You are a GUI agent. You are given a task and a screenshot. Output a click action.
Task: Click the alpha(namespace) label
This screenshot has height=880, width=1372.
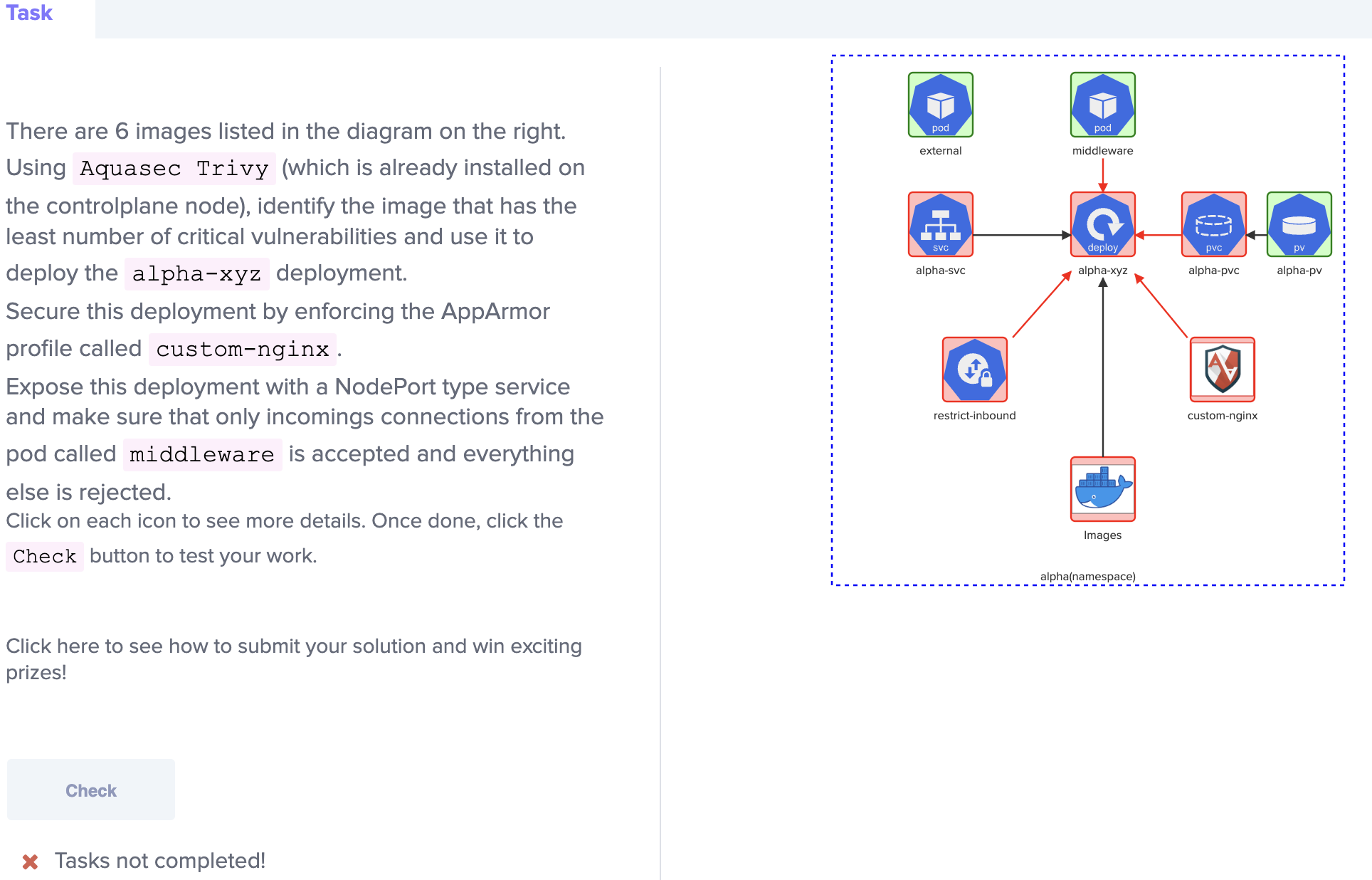1087,576
